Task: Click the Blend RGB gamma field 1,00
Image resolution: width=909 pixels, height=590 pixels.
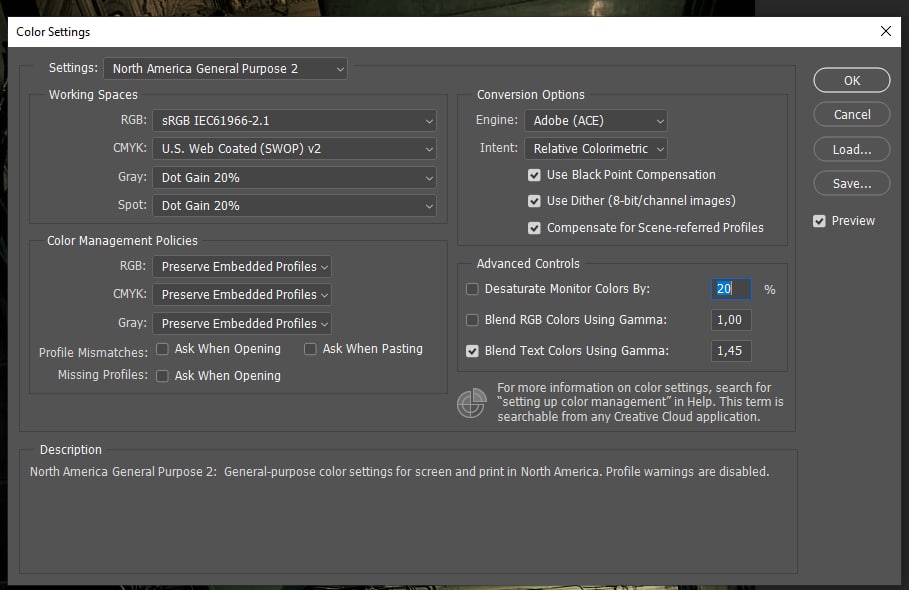Action: click(731, 320)
